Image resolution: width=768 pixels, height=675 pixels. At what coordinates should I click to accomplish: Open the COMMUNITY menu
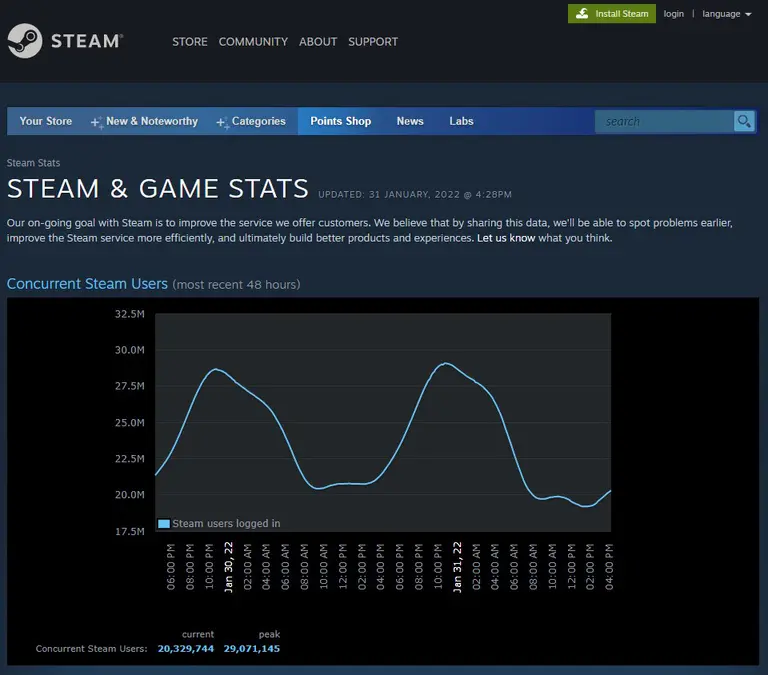point(253,42)
